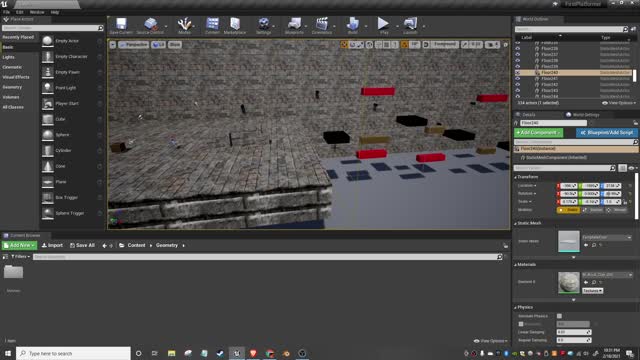Open Source Control from the toolbar

tap(150, 26)
